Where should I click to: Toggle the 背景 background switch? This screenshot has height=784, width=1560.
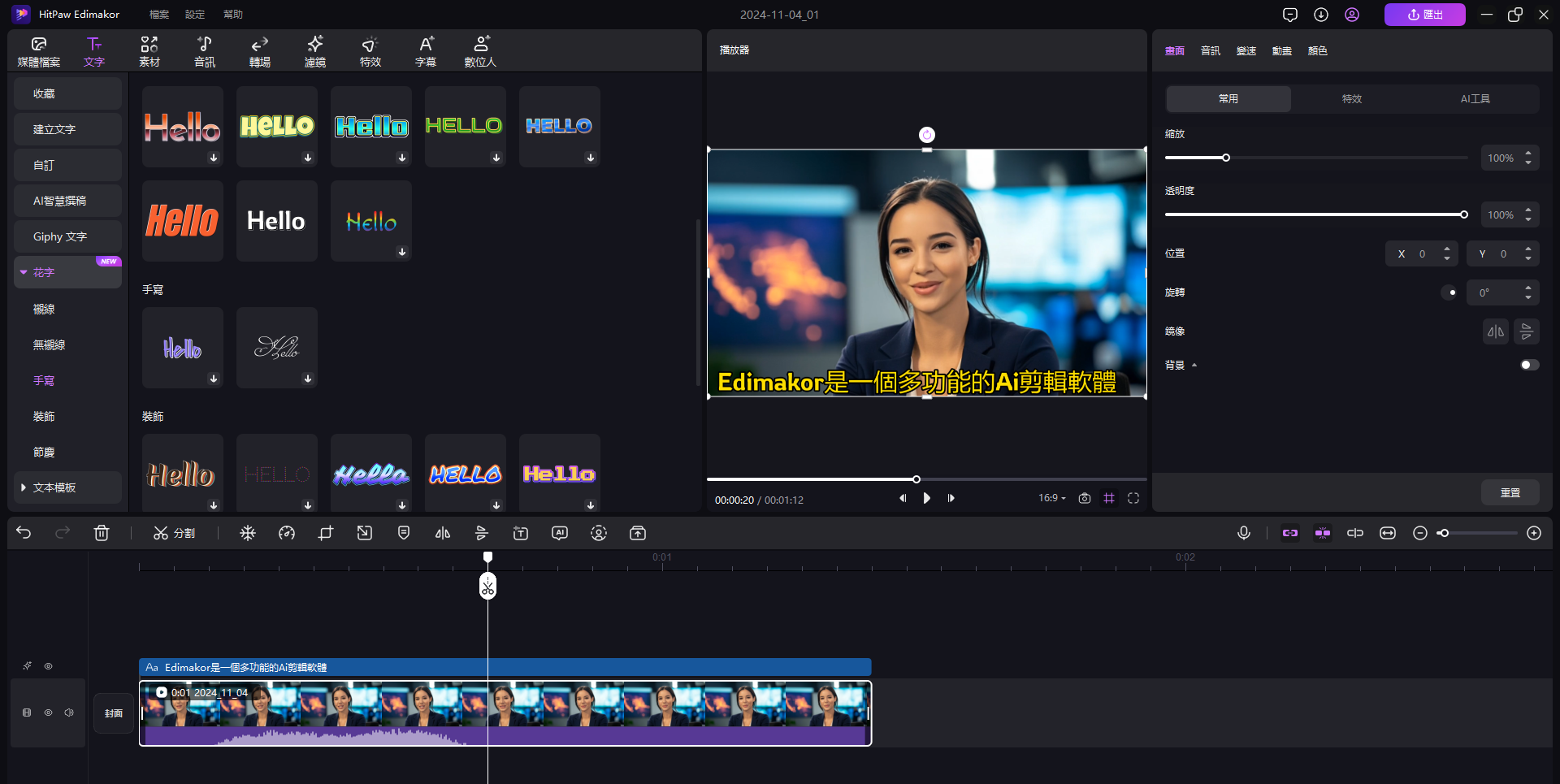(x=1530, y=365)
